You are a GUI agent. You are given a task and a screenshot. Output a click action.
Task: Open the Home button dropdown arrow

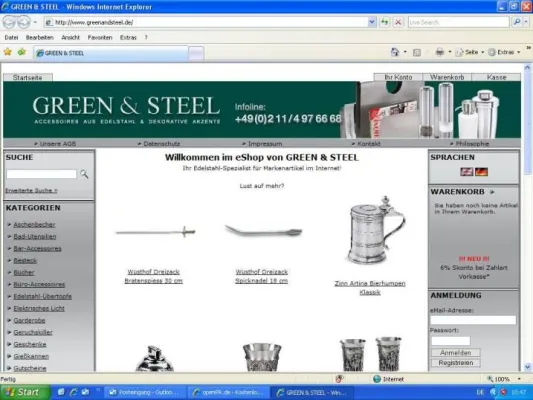click(405, 52)
